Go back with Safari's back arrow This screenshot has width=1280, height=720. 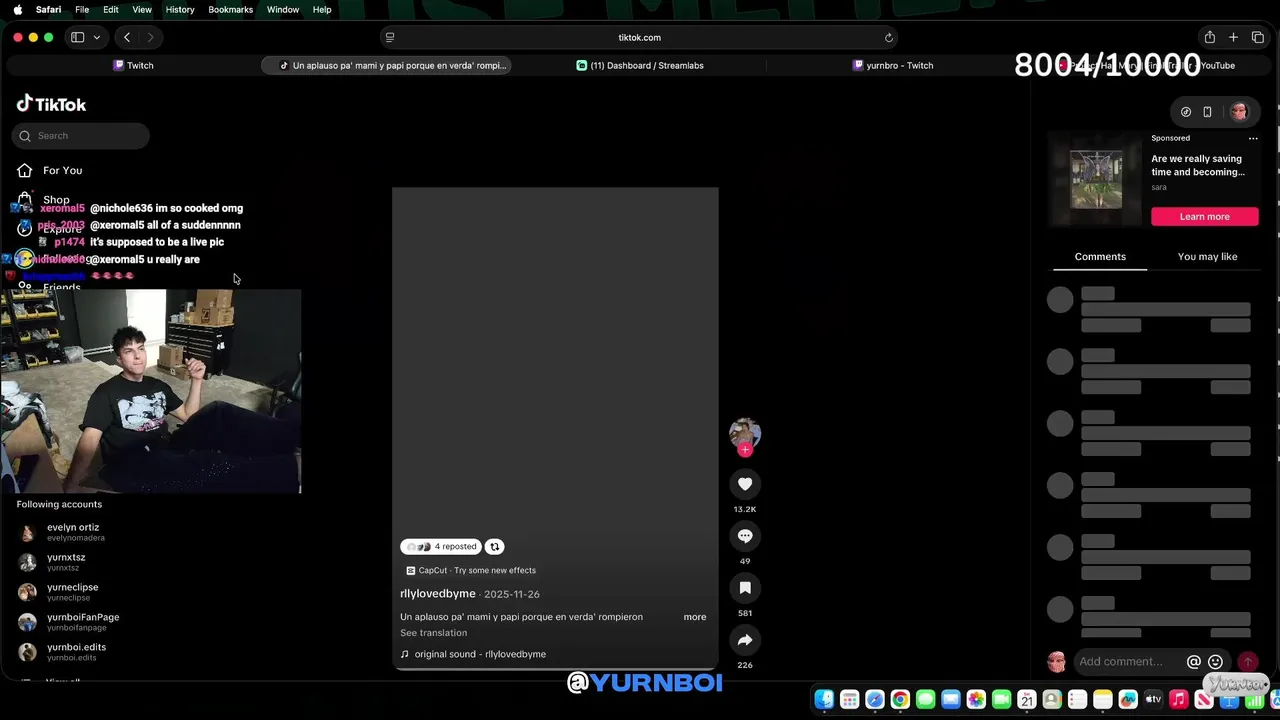(127, 37)
